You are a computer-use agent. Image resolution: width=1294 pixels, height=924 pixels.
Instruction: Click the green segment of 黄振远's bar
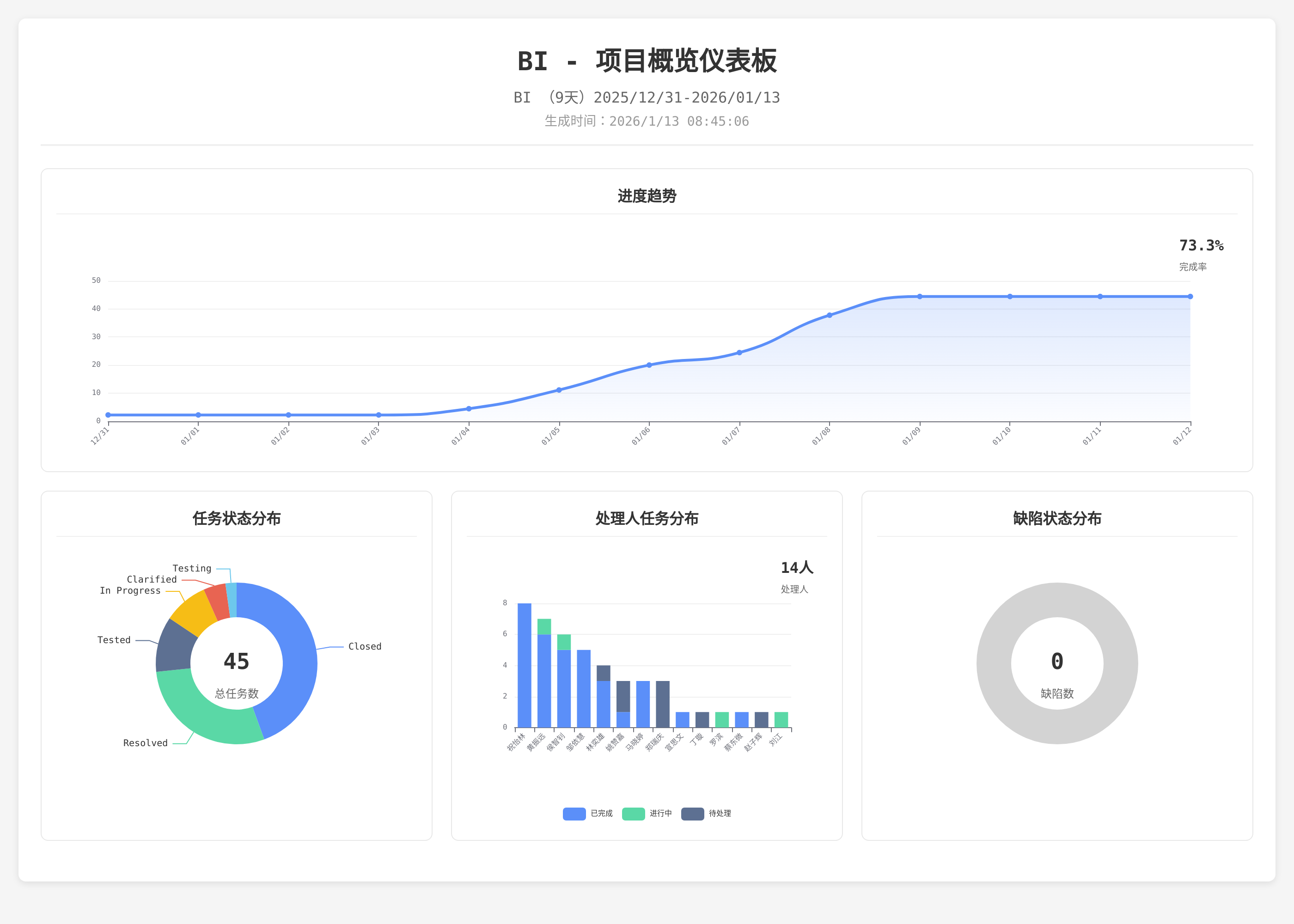tap(544, 626)
